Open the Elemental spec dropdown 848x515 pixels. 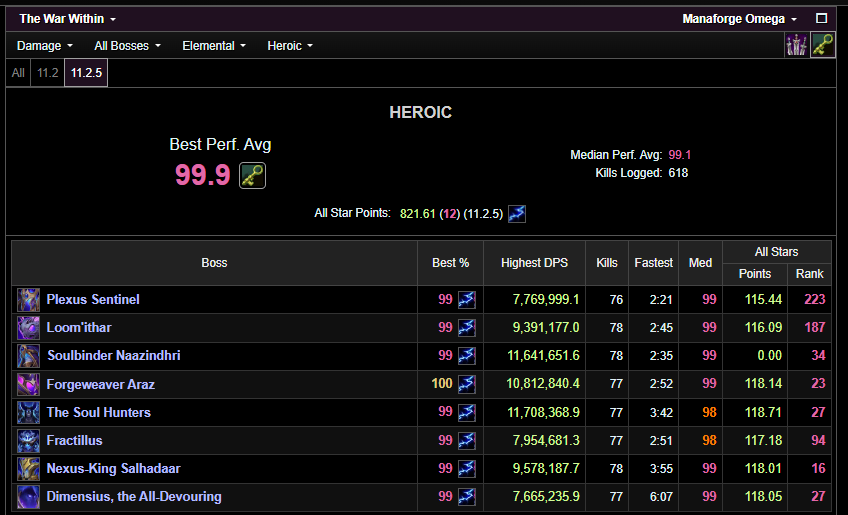point(214,46)
